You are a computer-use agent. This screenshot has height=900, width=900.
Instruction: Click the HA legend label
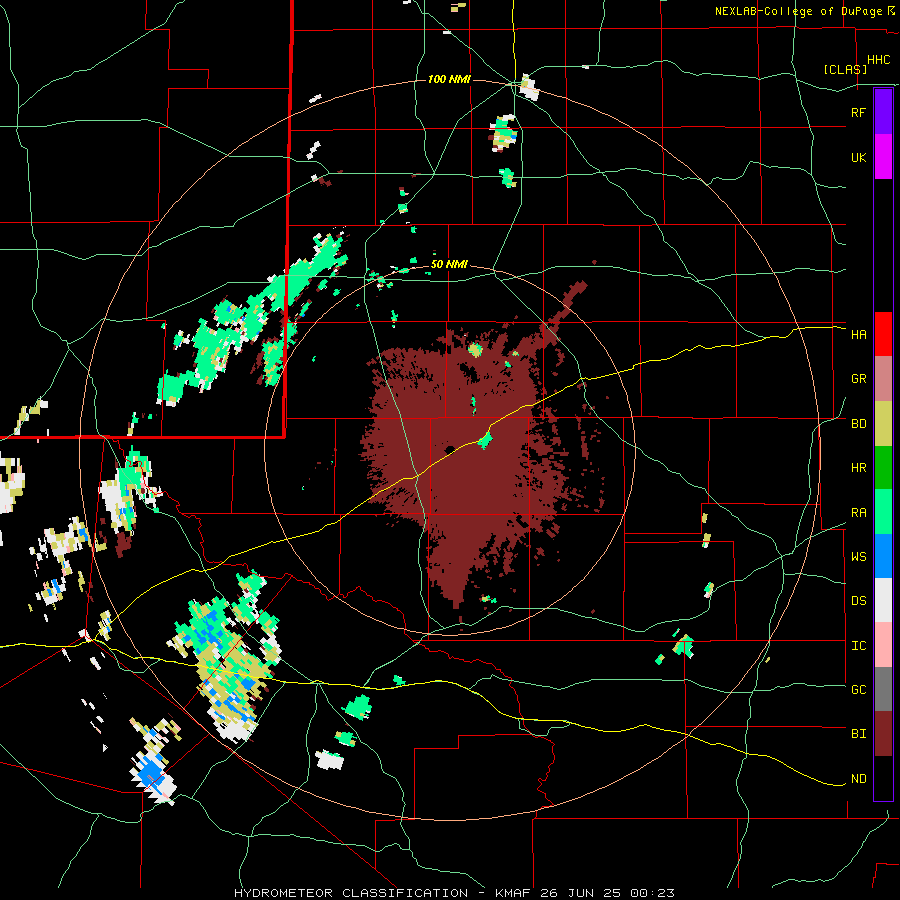858,335
